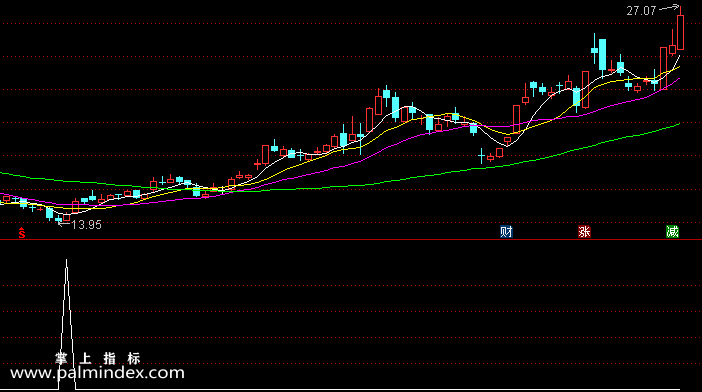Screen dimensions: 702x392
Task: Click the red S signal marker
Action: [21, 233]
